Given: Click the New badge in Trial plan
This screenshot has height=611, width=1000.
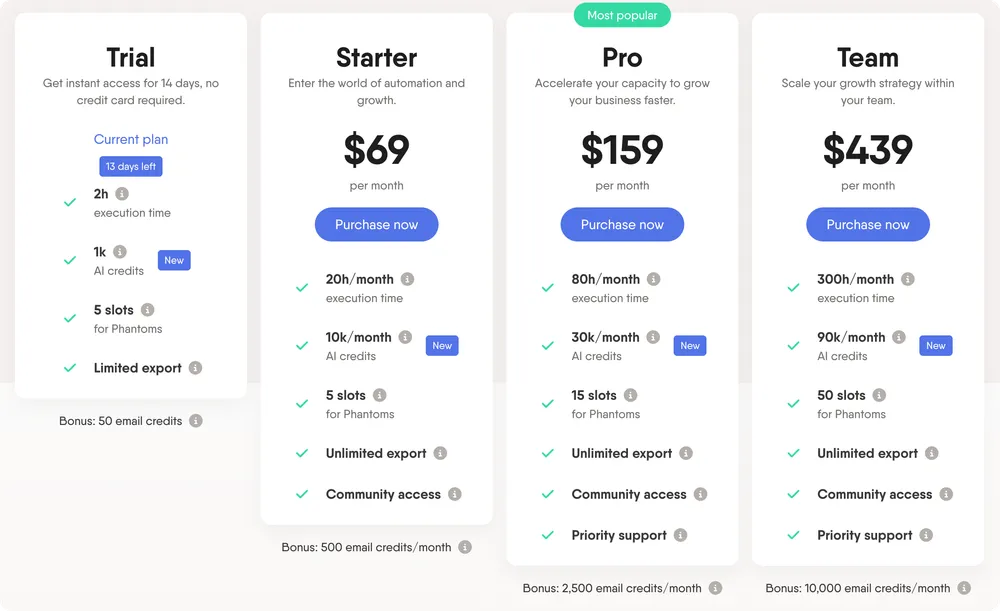Looking at the screenshot, I should 174,260.
